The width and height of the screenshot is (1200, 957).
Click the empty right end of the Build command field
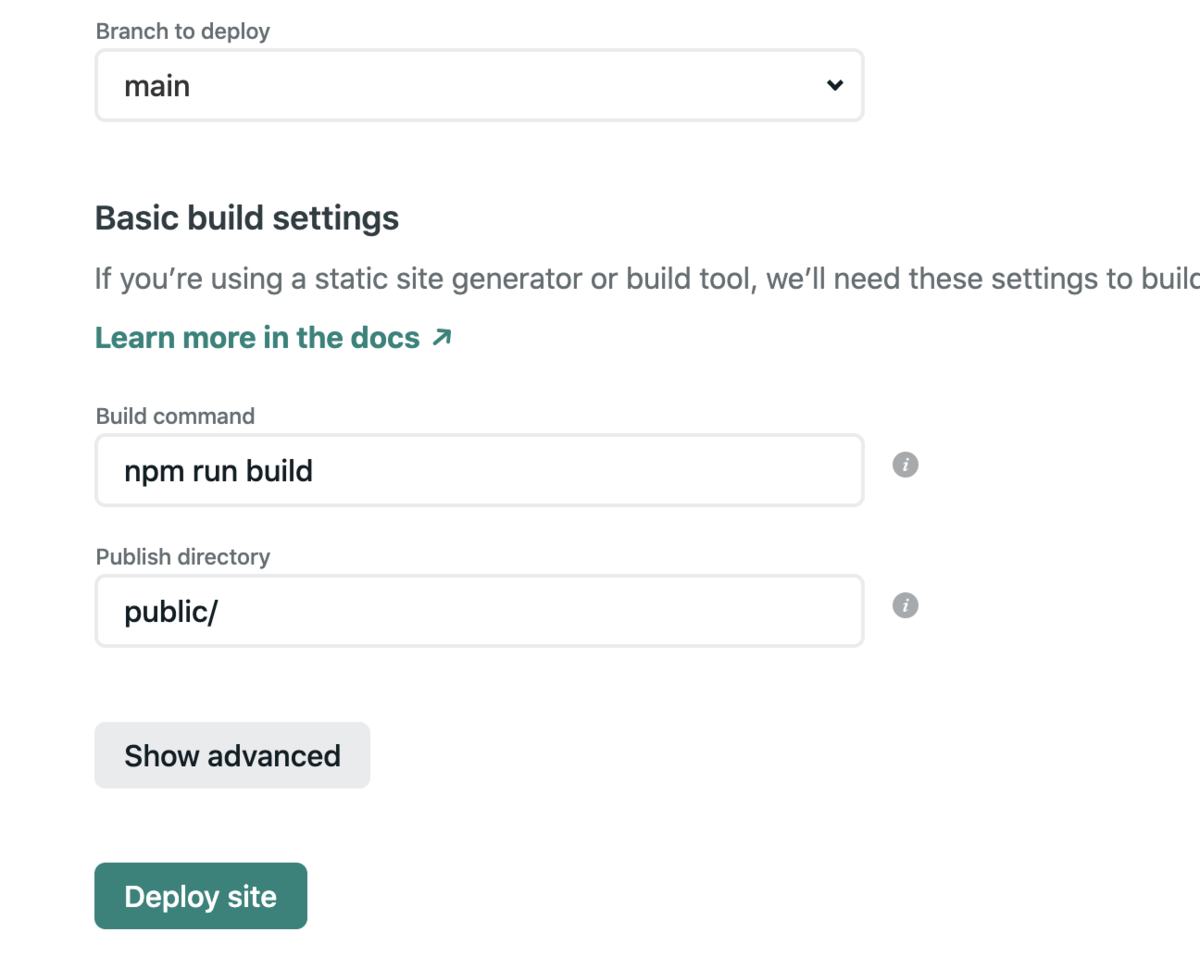tap(780, 470)
